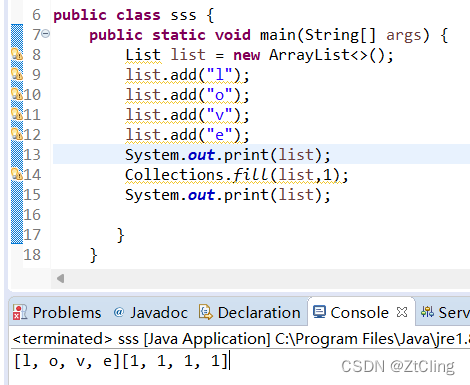
Task: Click console output [1, 1, 1, 1]
Action: [175, 361]
